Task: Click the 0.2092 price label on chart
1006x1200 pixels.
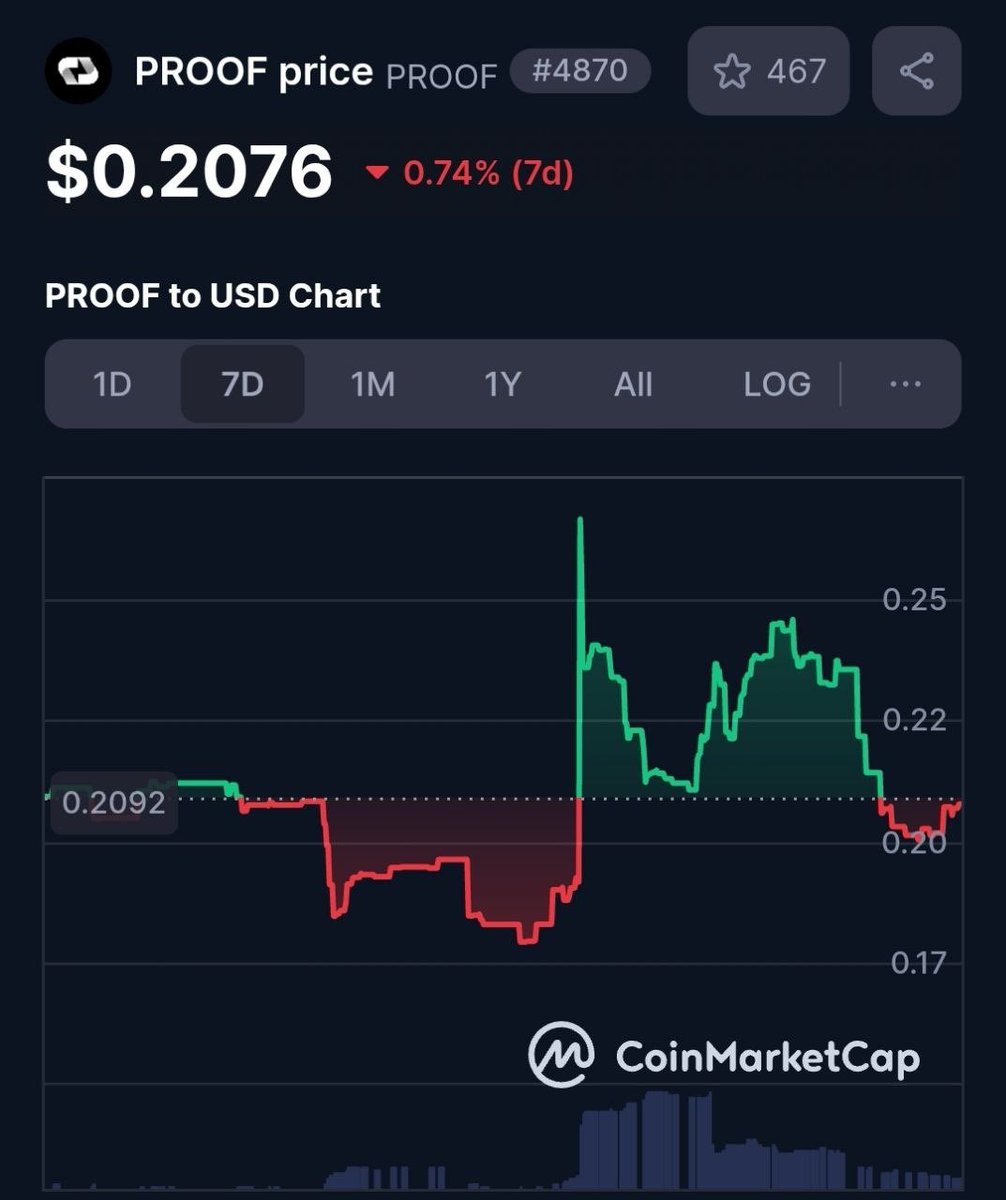Action: 113,802
